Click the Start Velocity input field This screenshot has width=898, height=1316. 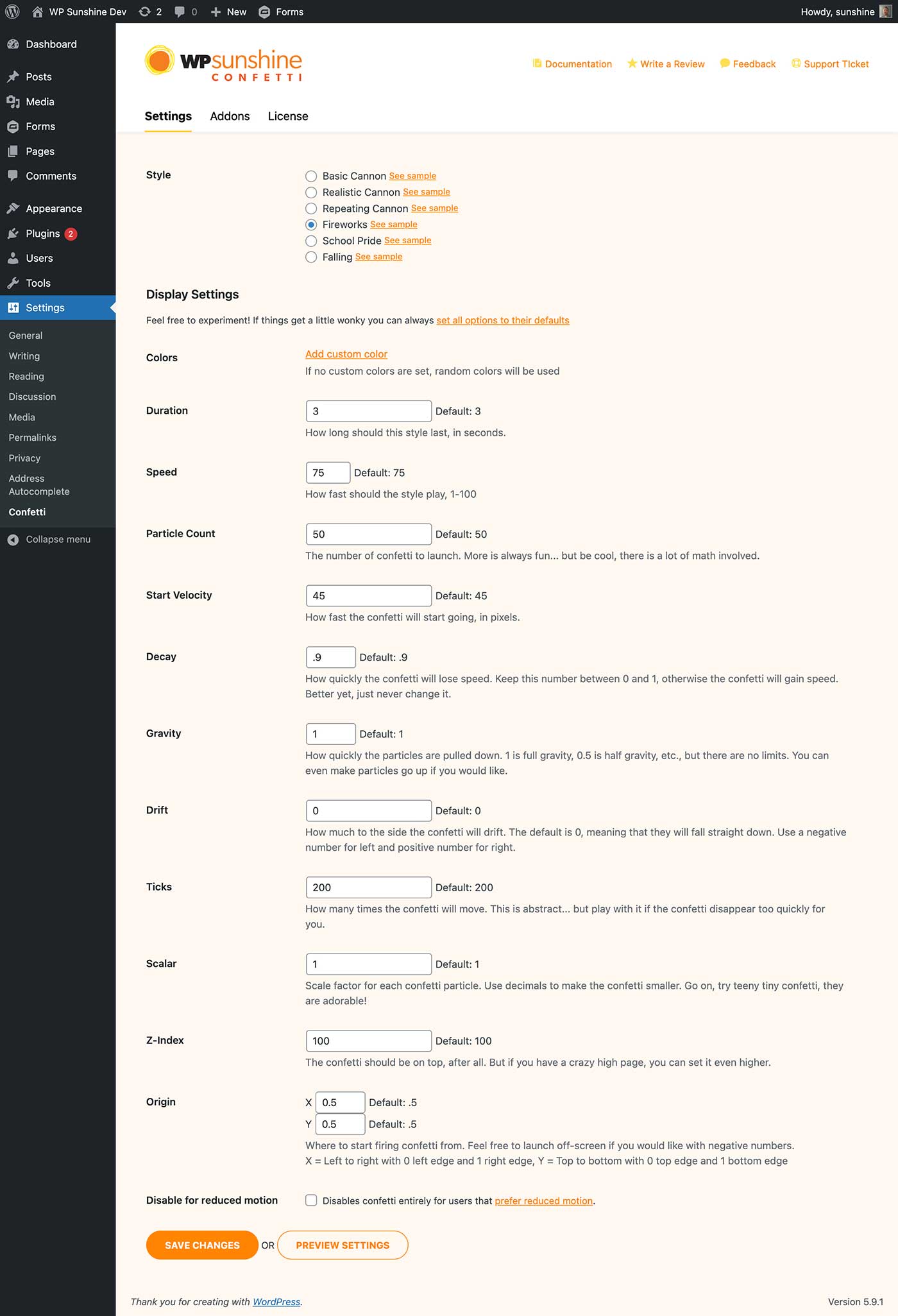[369, 596]
